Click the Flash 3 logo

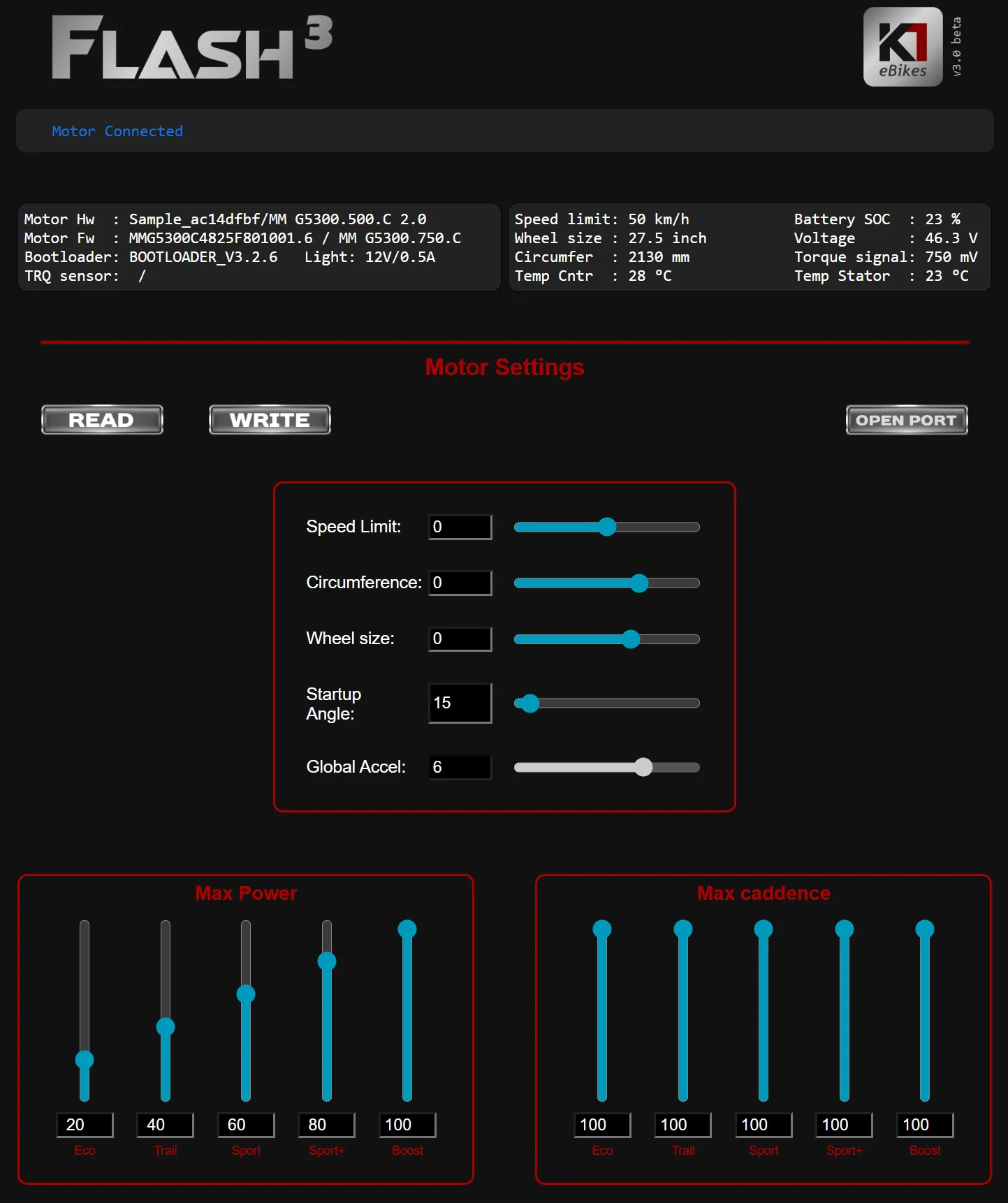pos(192,47)
